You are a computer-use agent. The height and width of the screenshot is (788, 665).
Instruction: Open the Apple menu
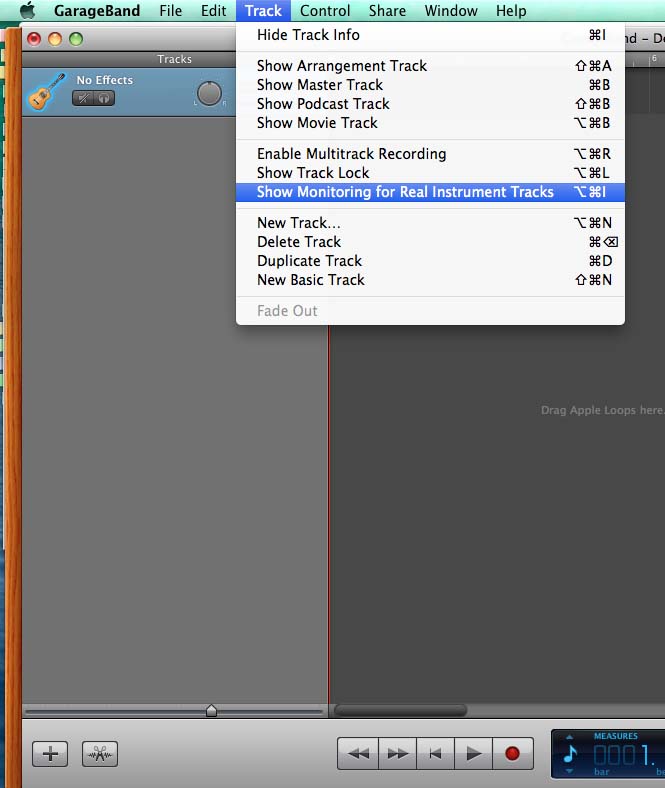click(x=28, y=11)
